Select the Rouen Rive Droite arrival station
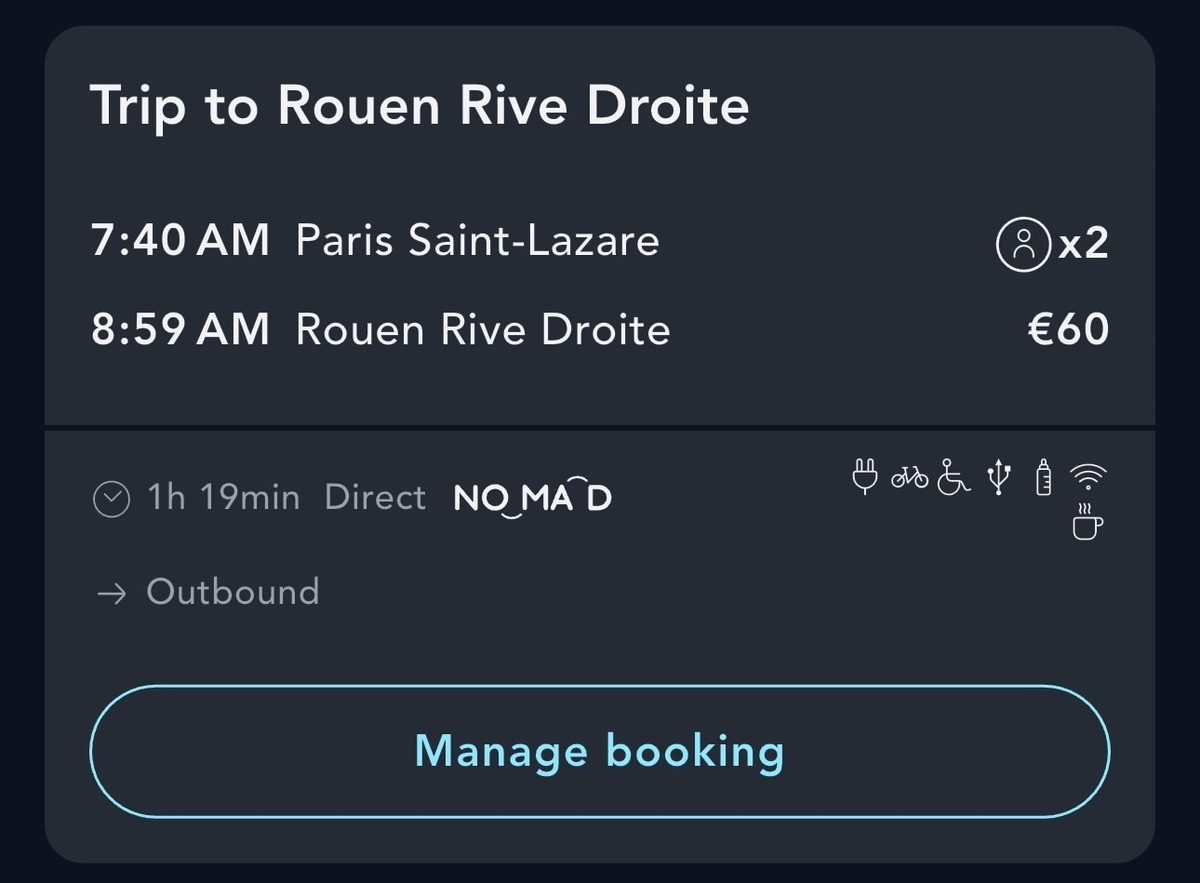This screenshot has height=883, width=1200. pyautogui.click(x=482, y=330)
